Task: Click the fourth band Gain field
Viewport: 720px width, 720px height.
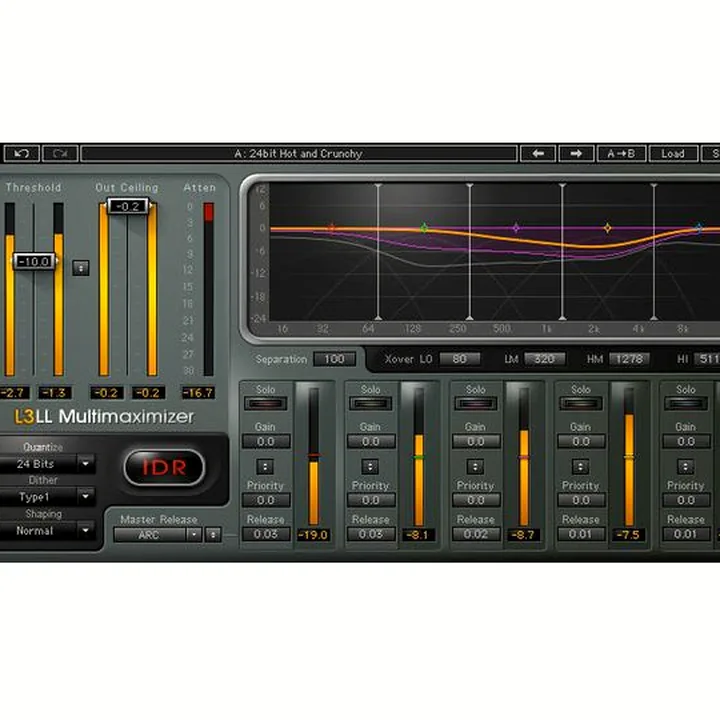Action: pos(581,442)
